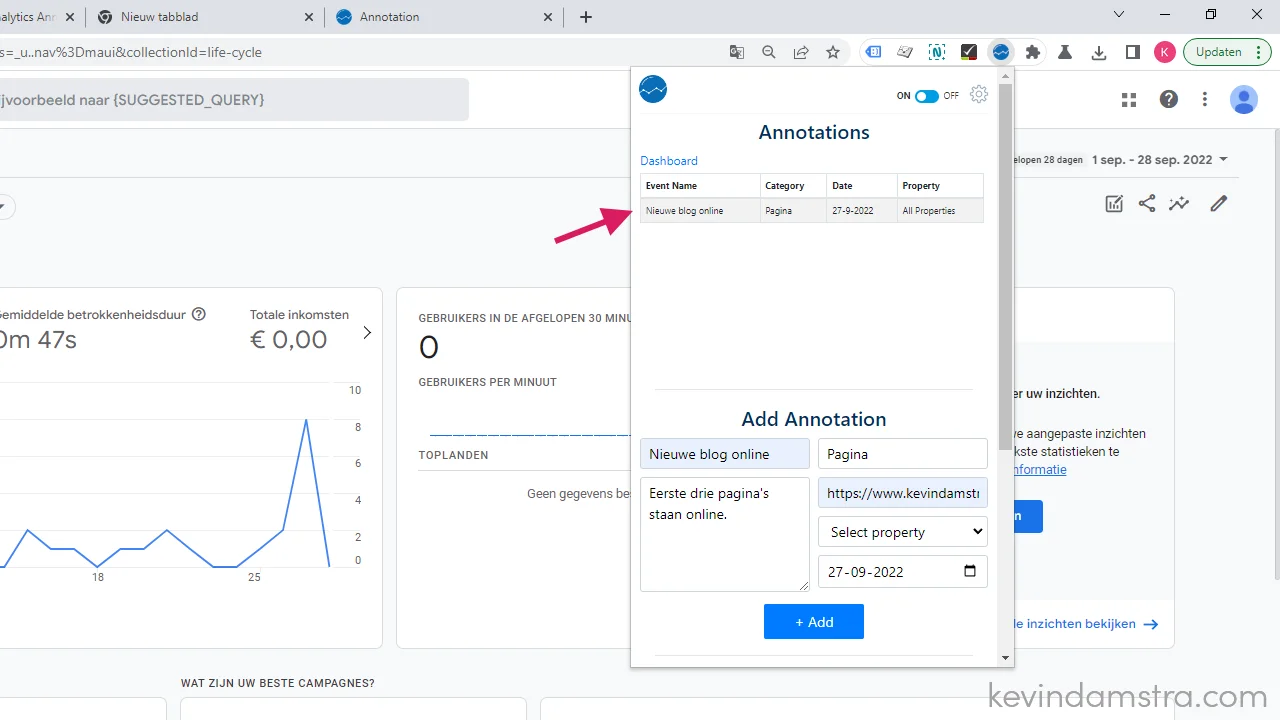Click the Analytics search box
The height and width of the screenshot is (720, 1280).
coord(234,100)
